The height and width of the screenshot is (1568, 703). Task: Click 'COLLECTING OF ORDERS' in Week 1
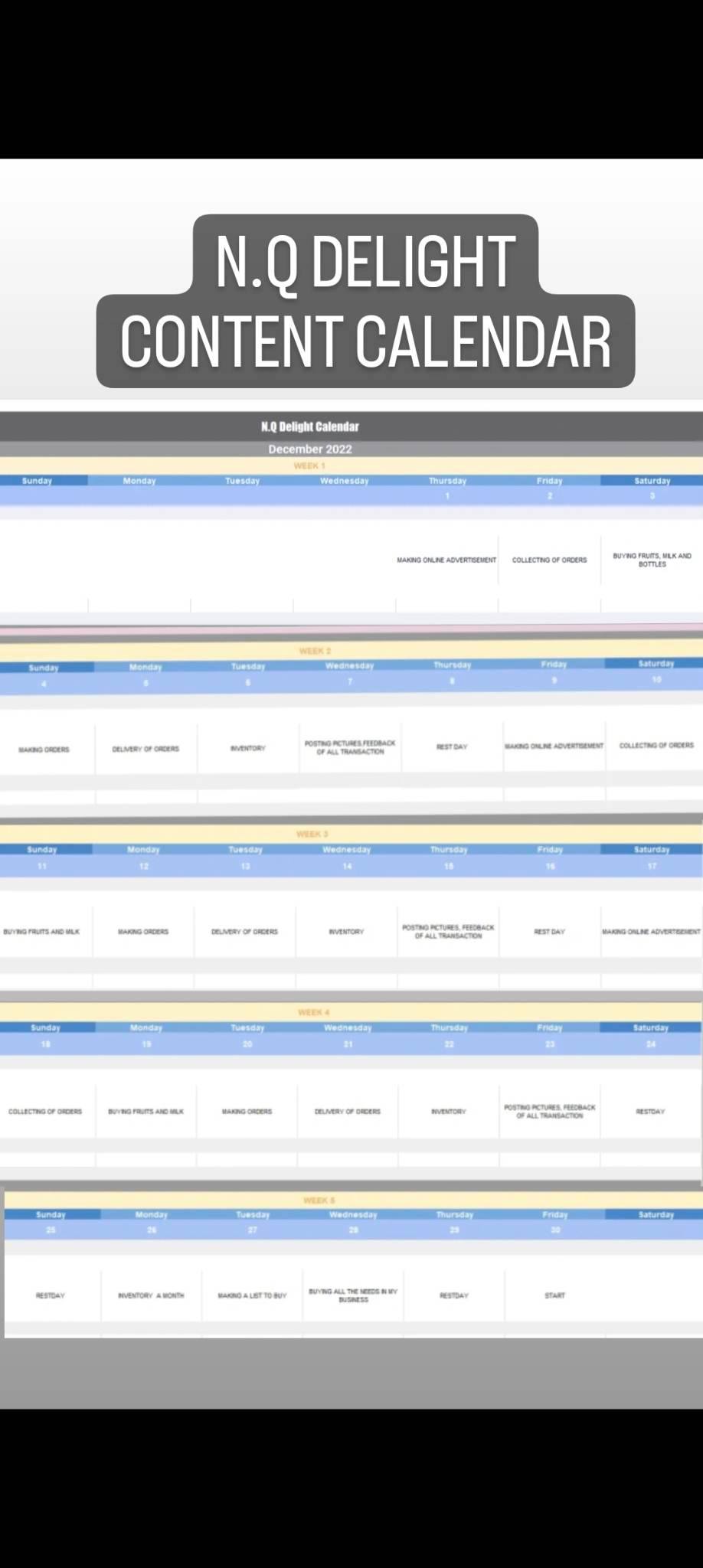(x=550, y=560)
